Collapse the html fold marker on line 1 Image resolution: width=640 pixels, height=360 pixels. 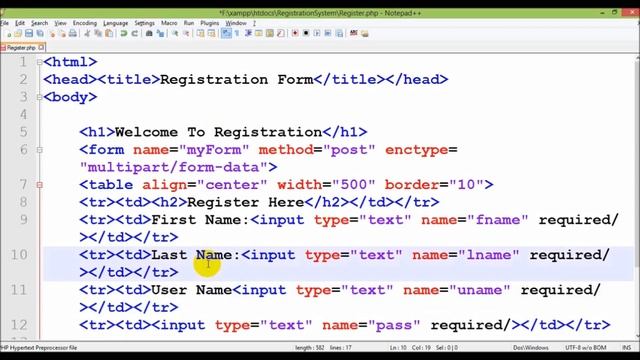(x=40, y=62)
